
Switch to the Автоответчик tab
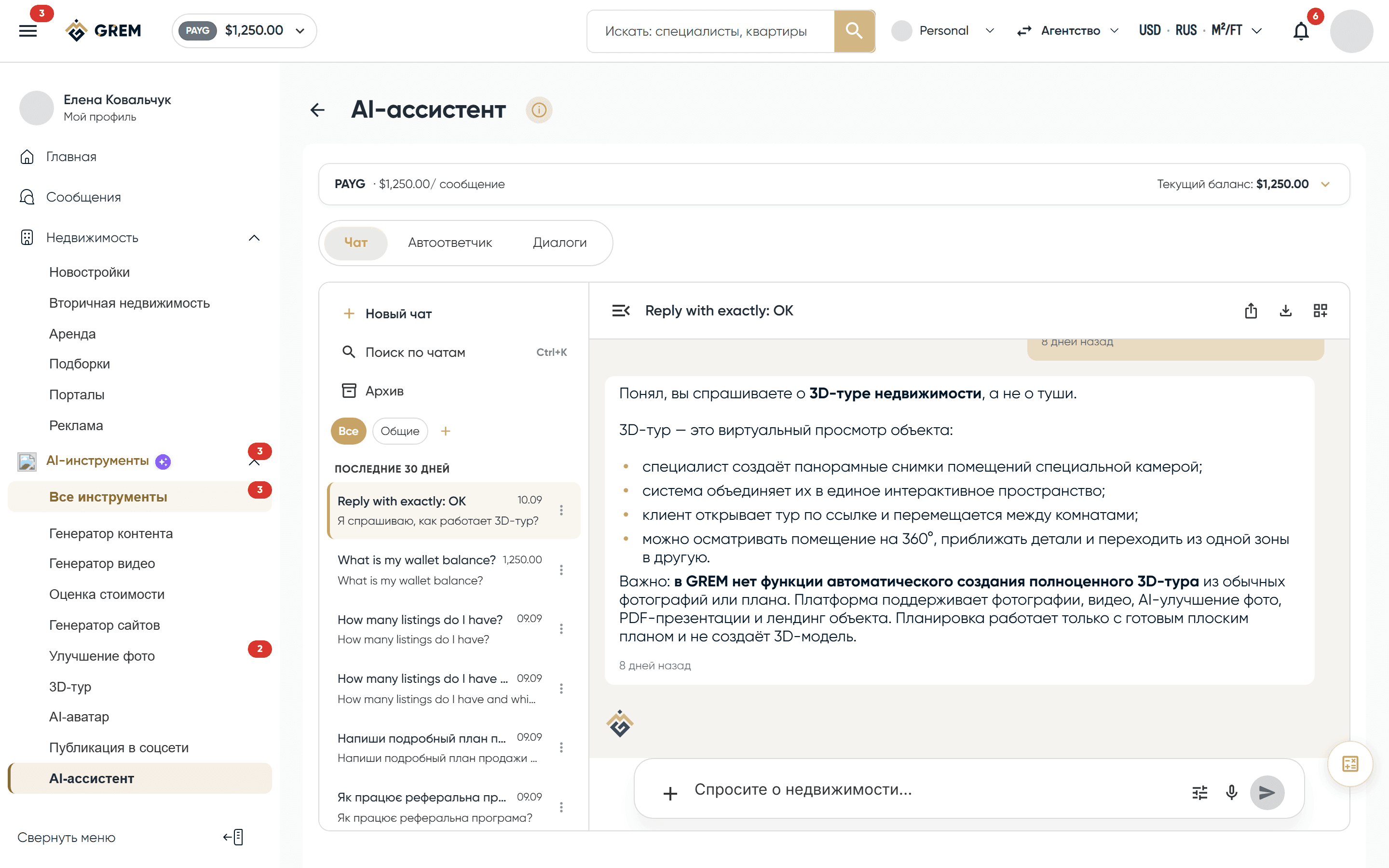point(450,243)
